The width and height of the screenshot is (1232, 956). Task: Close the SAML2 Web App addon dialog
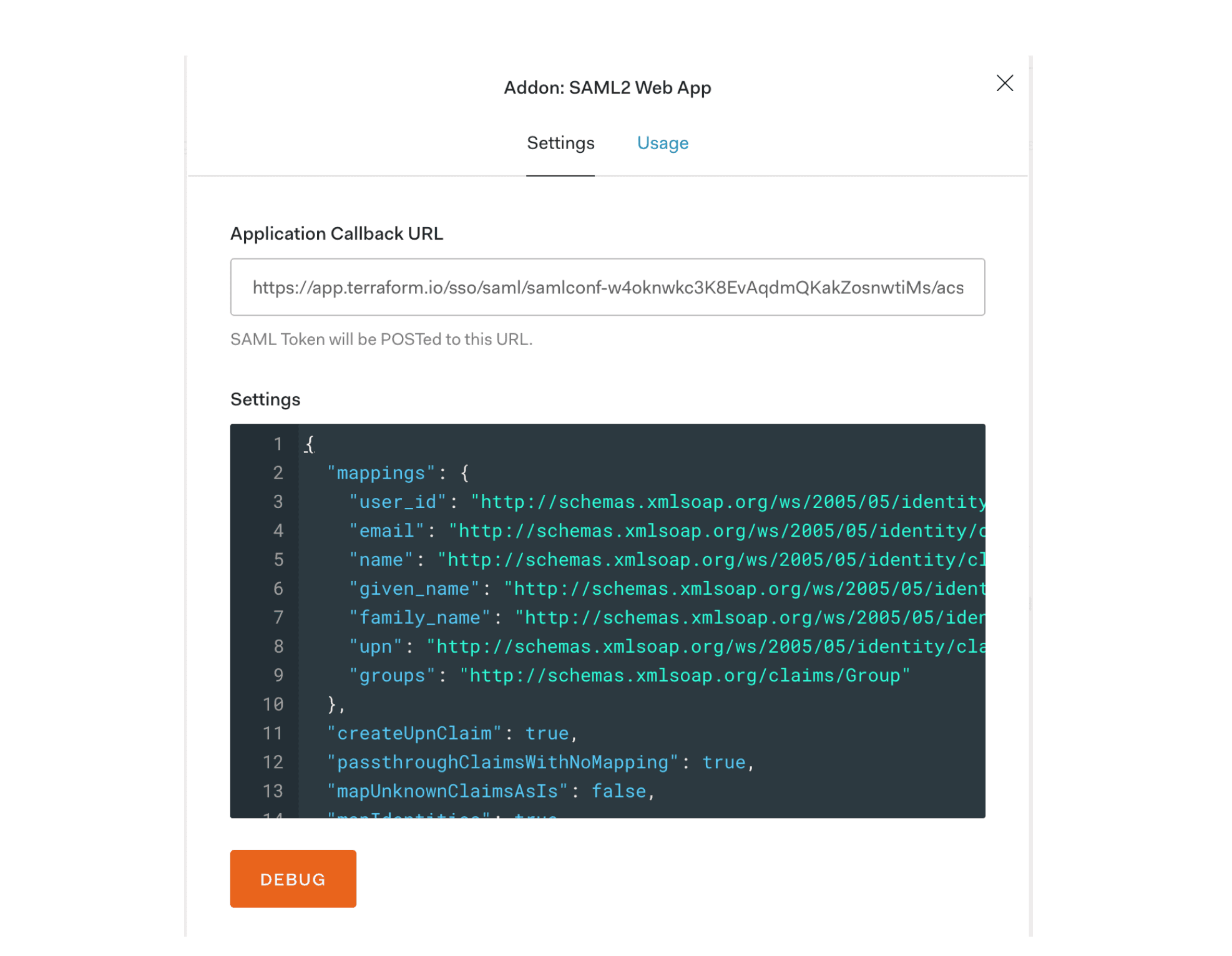[x=1004, y=84]
